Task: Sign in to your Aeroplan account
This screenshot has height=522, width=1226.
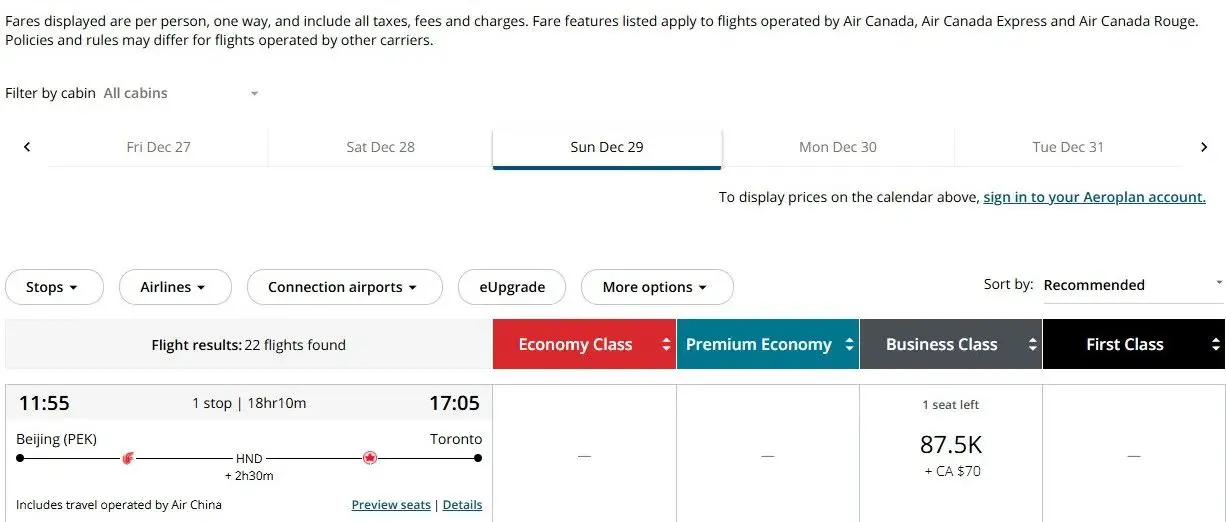Action: (x=1094, y=197)
